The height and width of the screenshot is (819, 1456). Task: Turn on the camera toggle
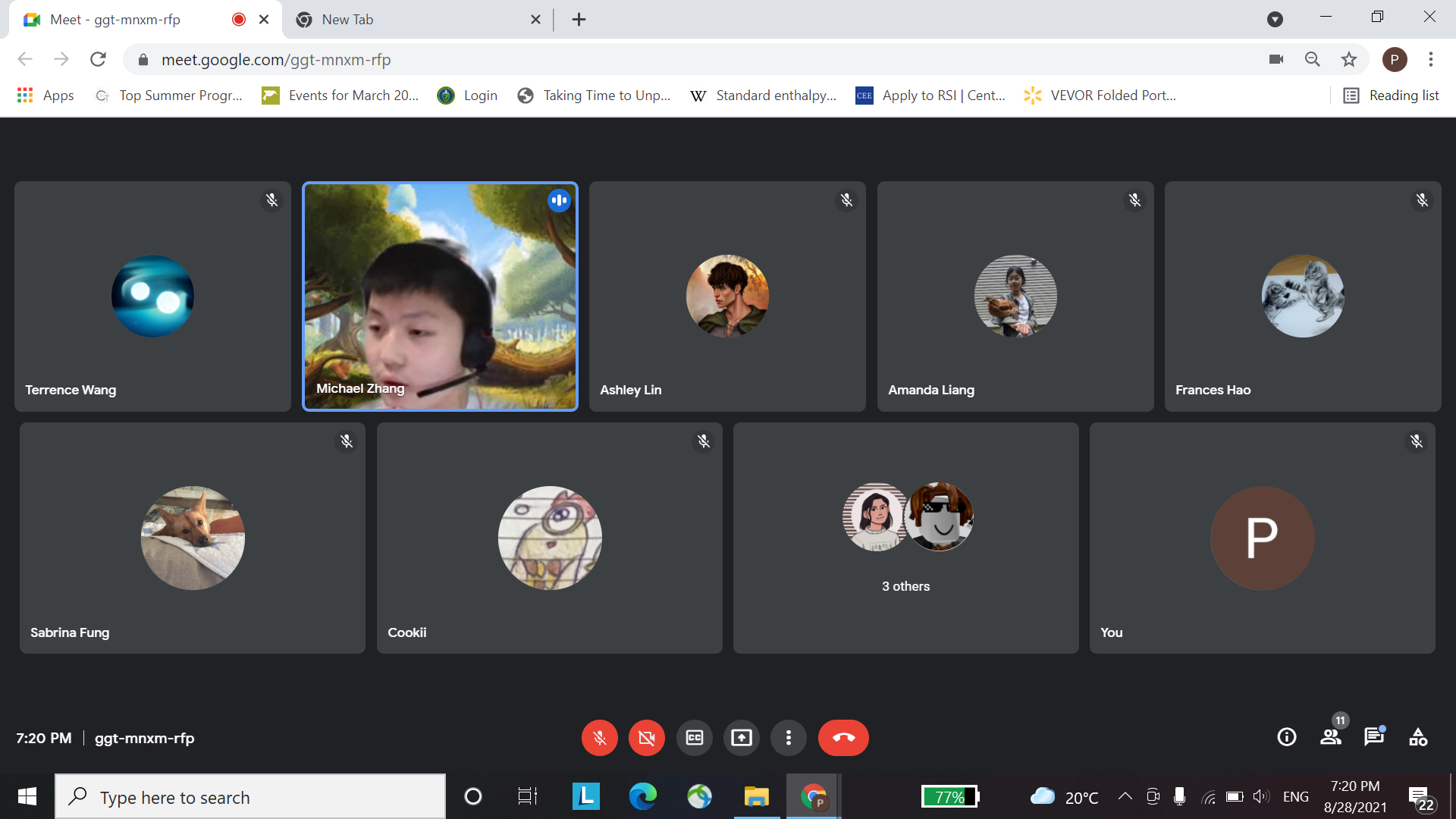646,738
